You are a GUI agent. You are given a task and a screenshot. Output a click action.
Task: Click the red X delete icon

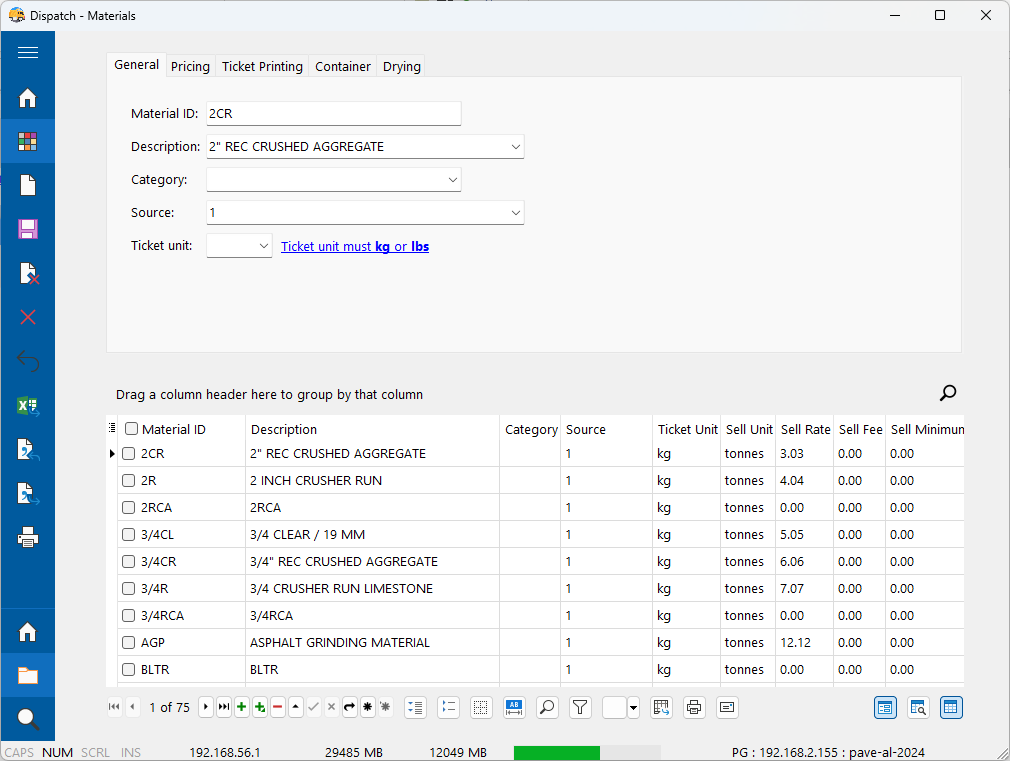click(28, 317)
